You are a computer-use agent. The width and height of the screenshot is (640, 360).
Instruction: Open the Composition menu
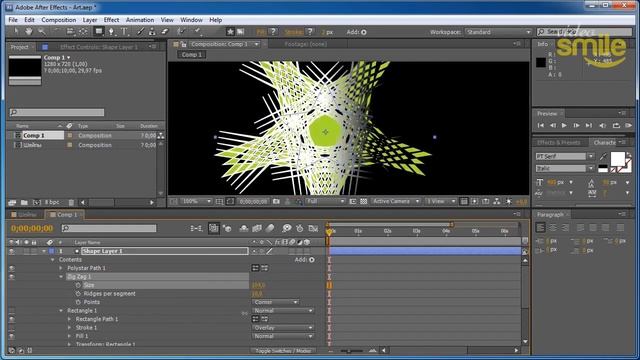[58, 20]
